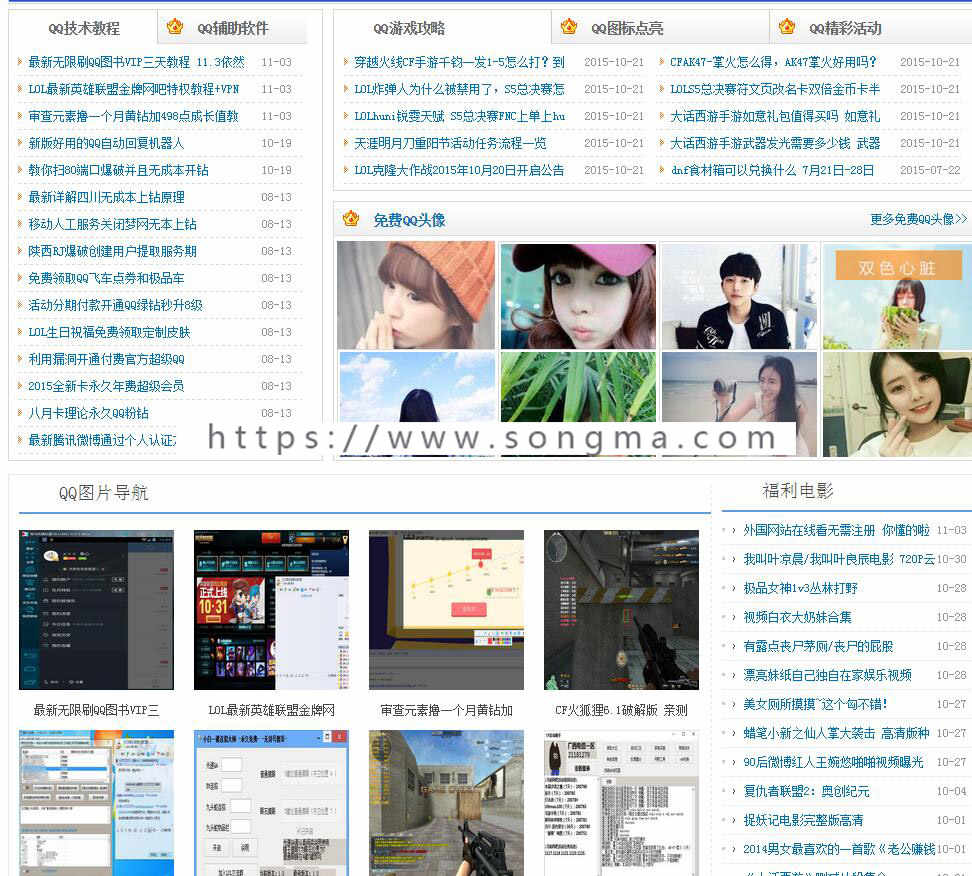Open thumbnail above LOL最新英雄联盟金牌网
972x876 pixels.
[x=272, y=609]
